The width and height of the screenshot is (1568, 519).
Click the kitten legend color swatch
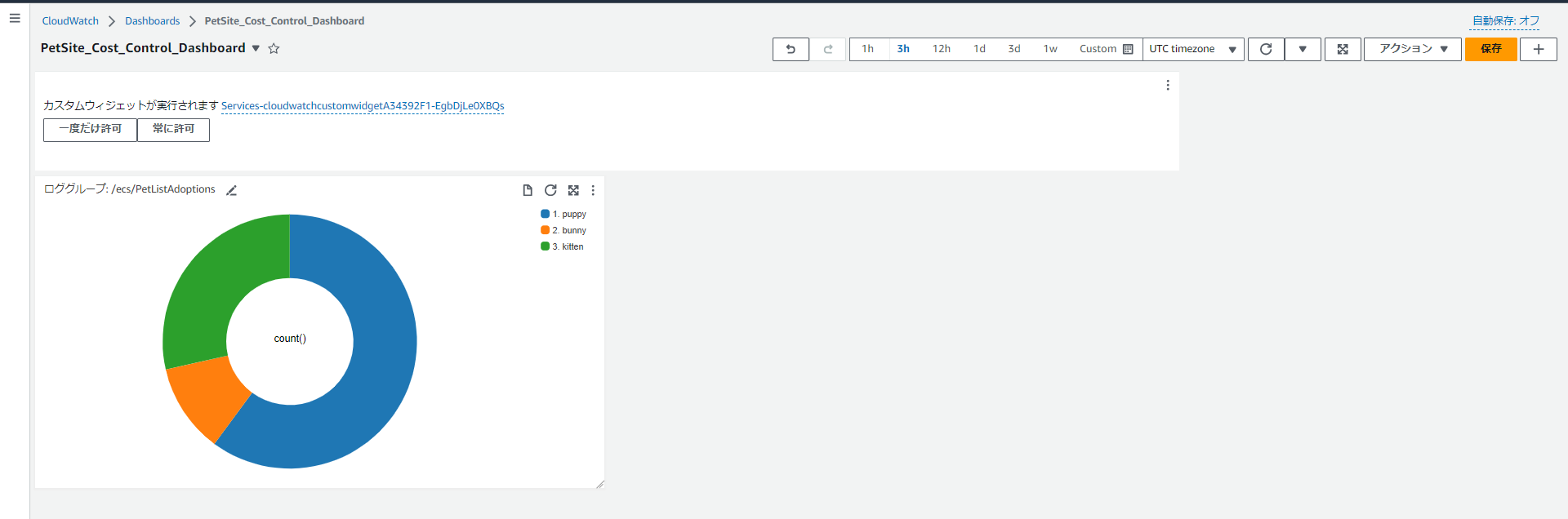click(x=545, y=246)
